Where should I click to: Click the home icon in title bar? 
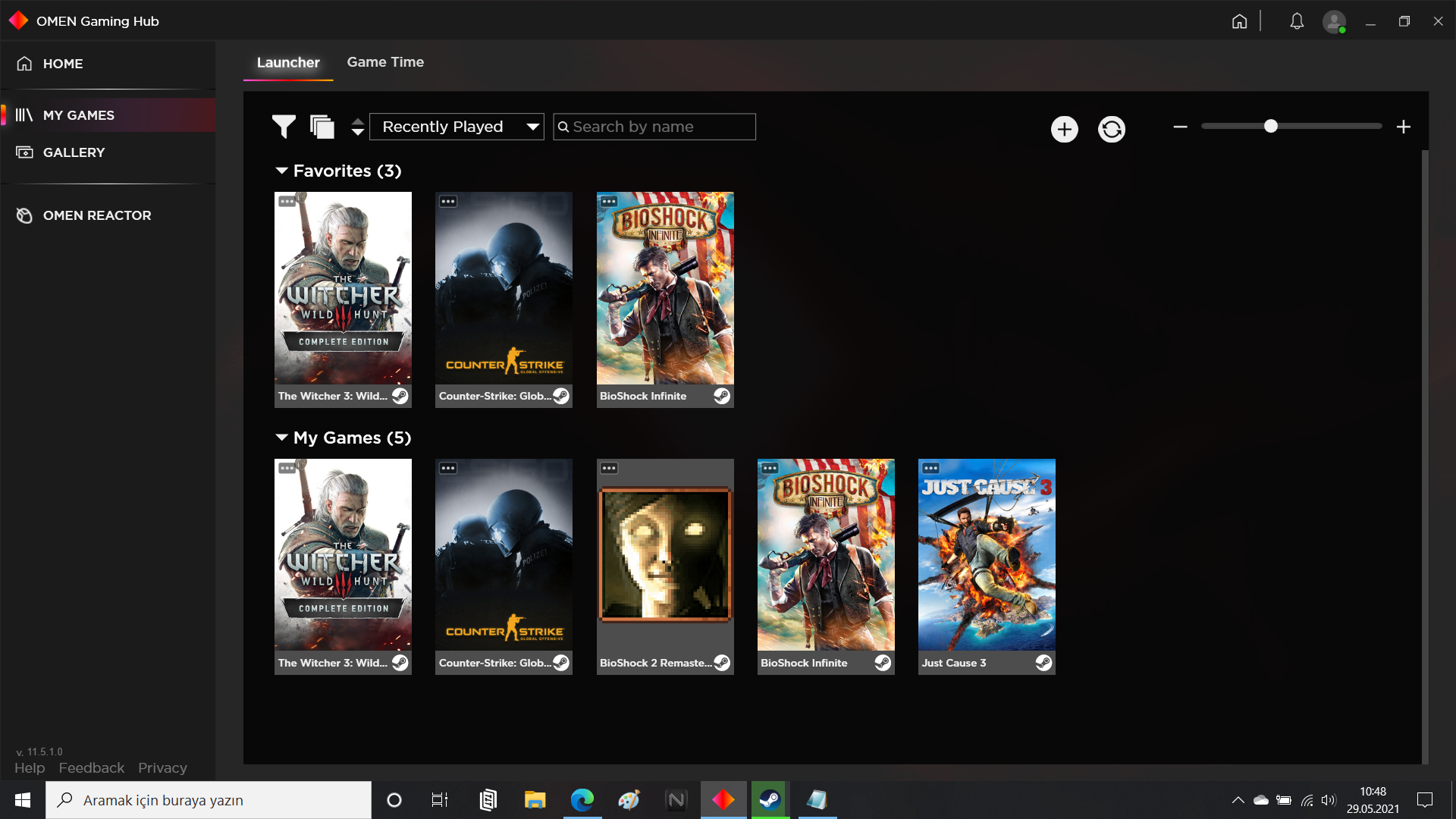pyautogui.click(x=1239, y=21)
